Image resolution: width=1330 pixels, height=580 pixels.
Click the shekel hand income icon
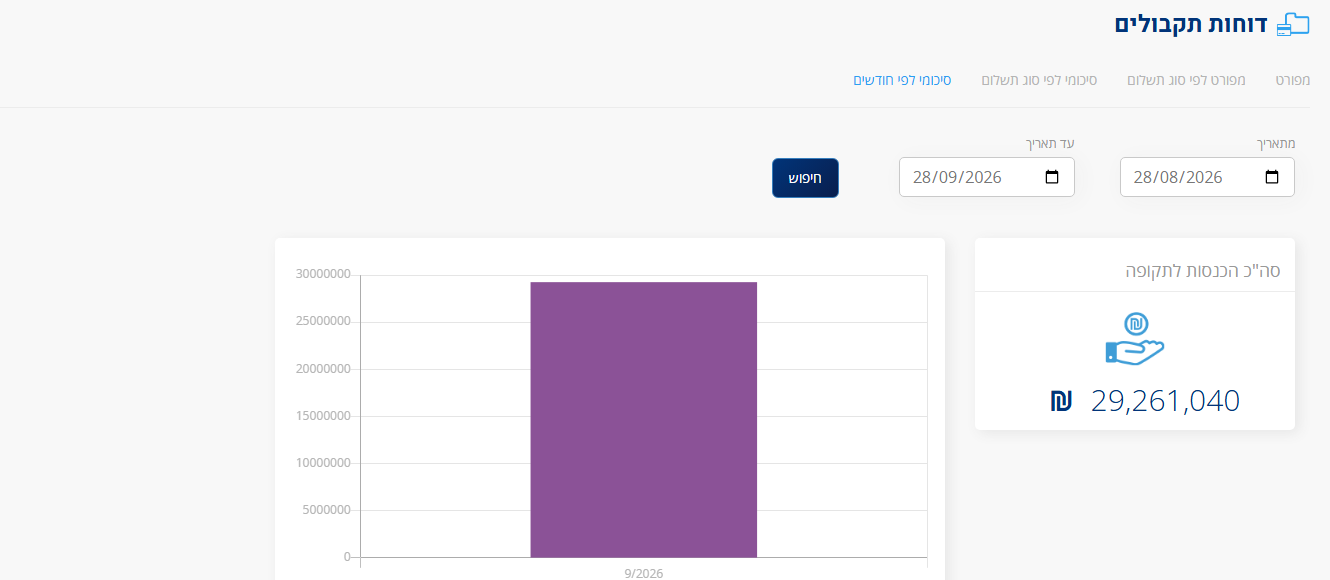[x=1135, y=339]
